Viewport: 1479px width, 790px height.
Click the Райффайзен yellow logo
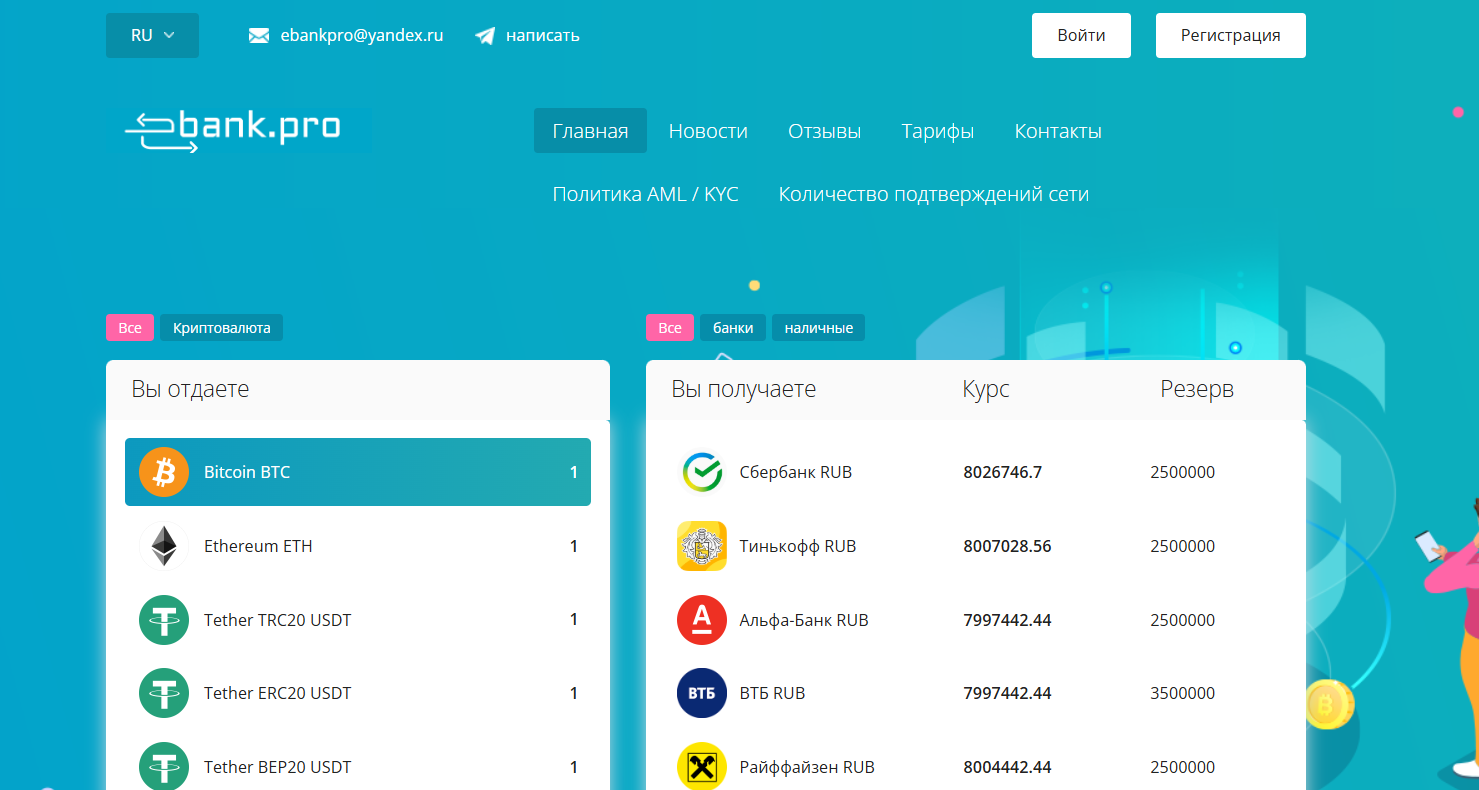click(702, 767)
